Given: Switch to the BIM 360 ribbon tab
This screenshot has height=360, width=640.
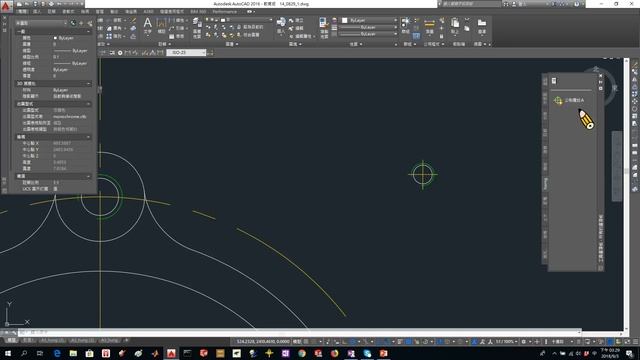Looking at the screenshot, I should [198, 12].
